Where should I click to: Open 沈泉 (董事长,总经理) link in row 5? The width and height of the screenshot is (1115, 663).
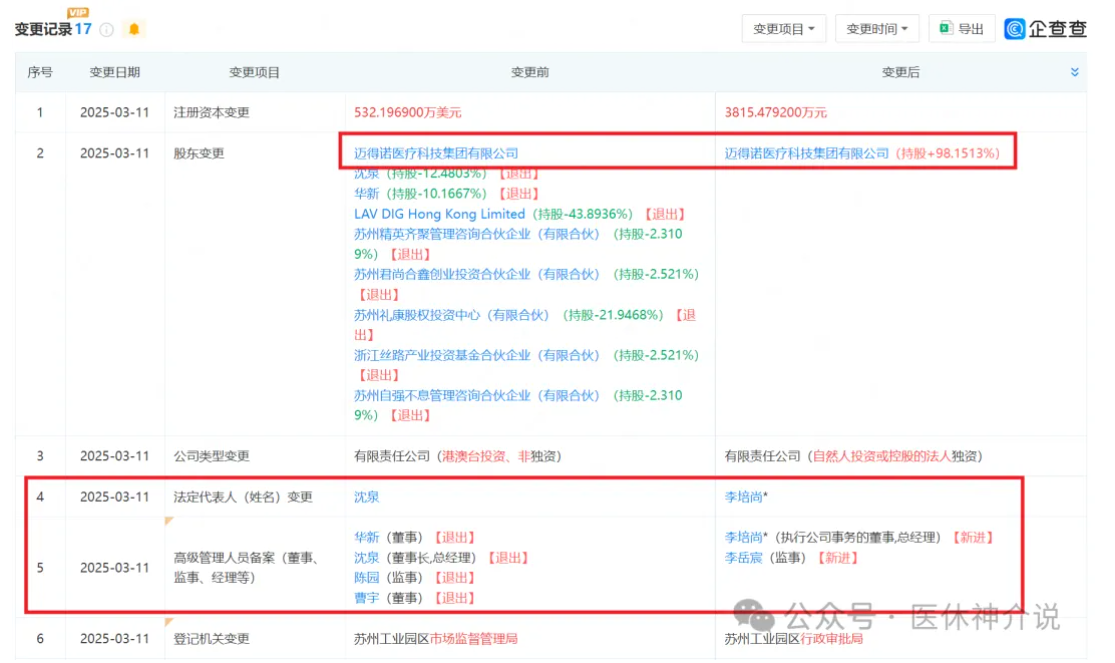tap(366, 558)
